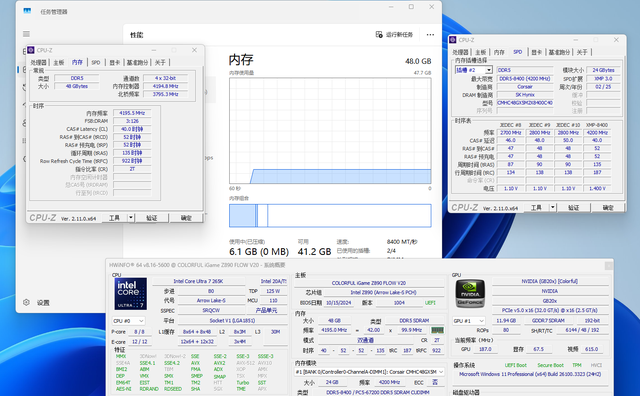This screenshot has height=396, width=640.
Task: Open 关于 tab in the CPU-Z memory-timings window
Action: 160,62
